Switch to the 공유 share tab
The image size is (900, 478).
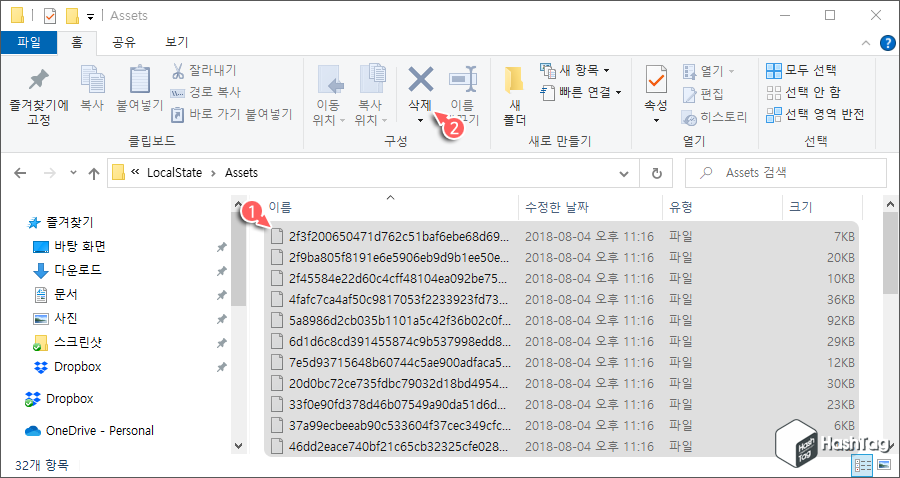(x=124, y=42)
